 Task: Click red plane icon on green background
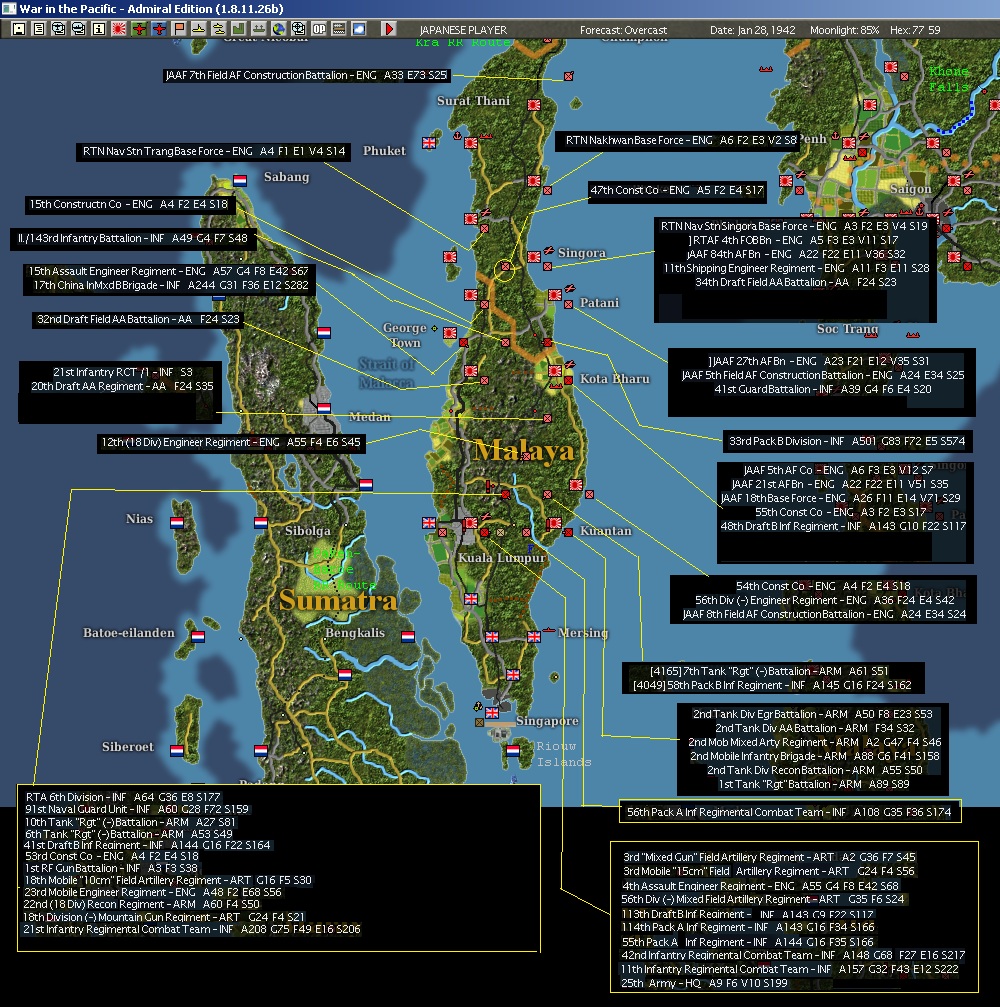(139, 29)
